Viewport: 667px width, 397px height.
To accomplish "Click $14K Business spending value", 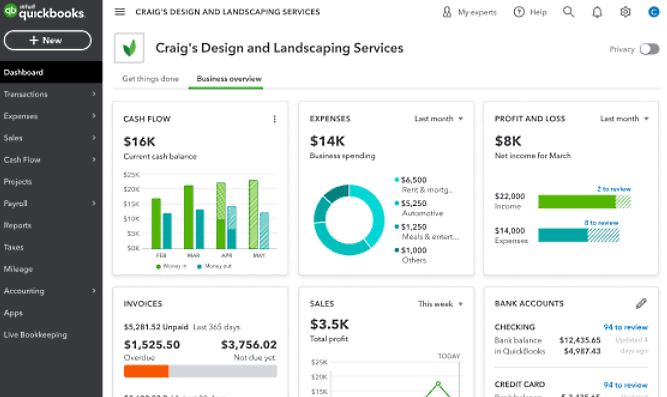I will (x=327, y=141).
